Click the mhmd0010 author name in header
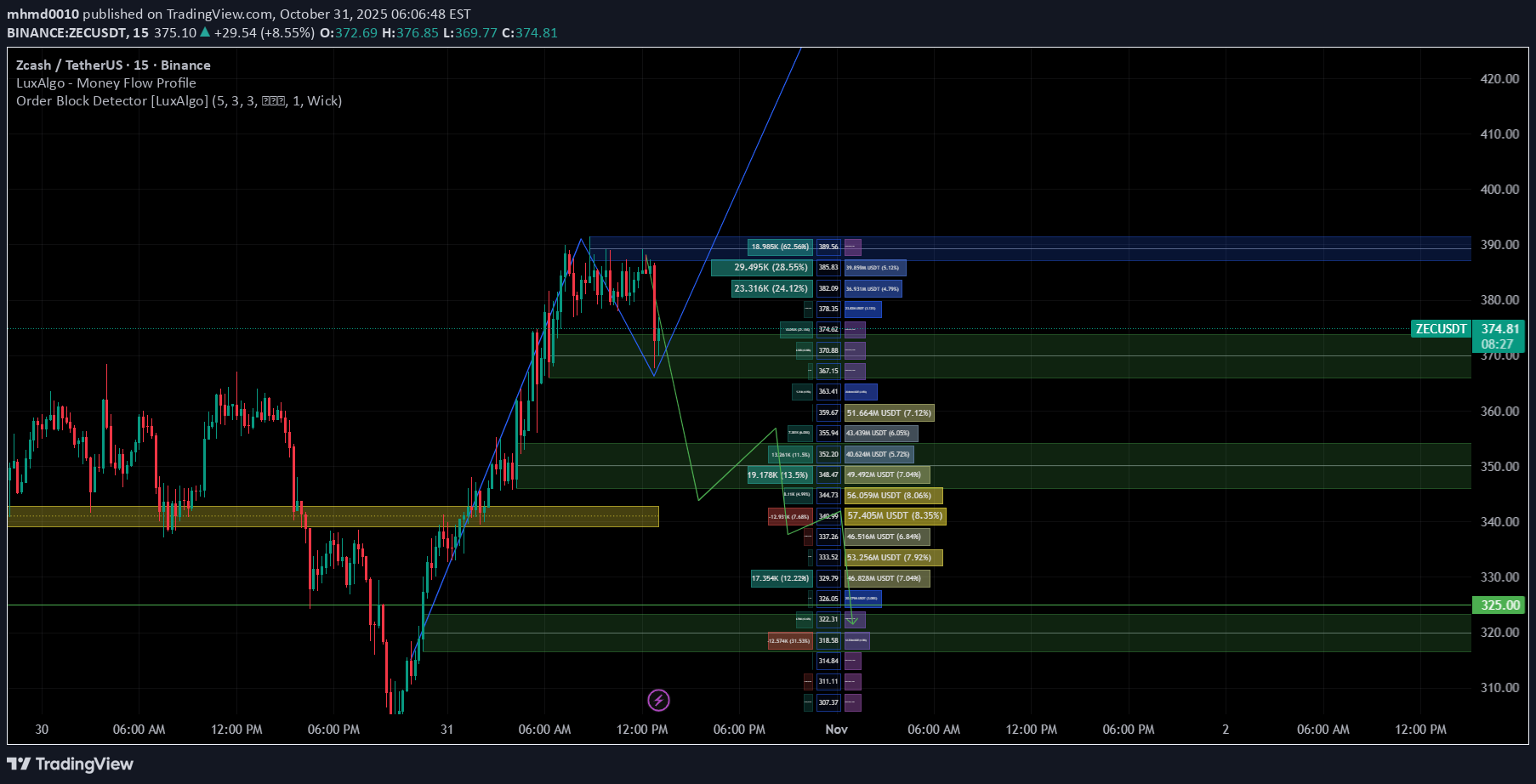Image resolution: width=1536 pixels, height=784 pixels. tap(43, 14)
